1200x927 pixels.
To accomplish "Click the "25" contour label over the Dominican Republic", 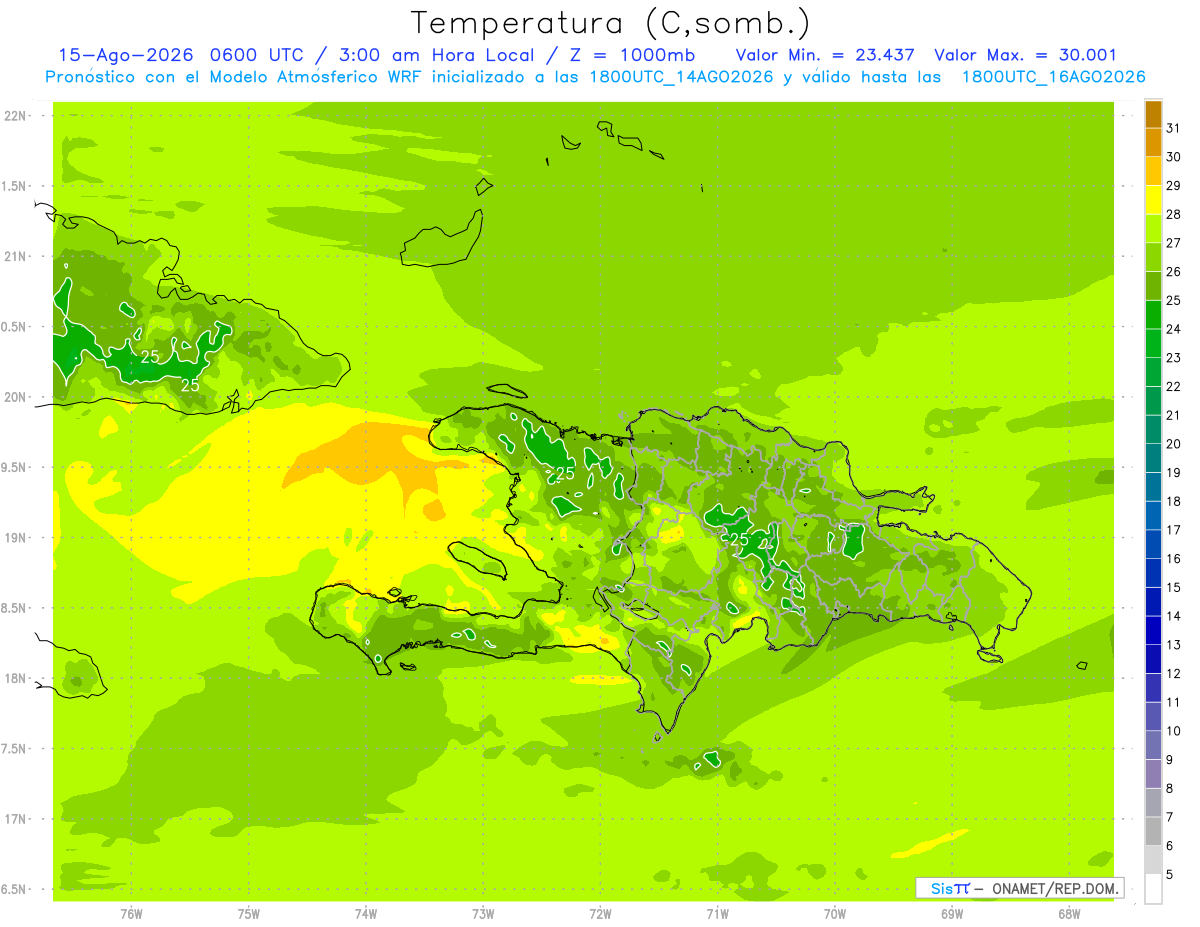I will [741, 541].
